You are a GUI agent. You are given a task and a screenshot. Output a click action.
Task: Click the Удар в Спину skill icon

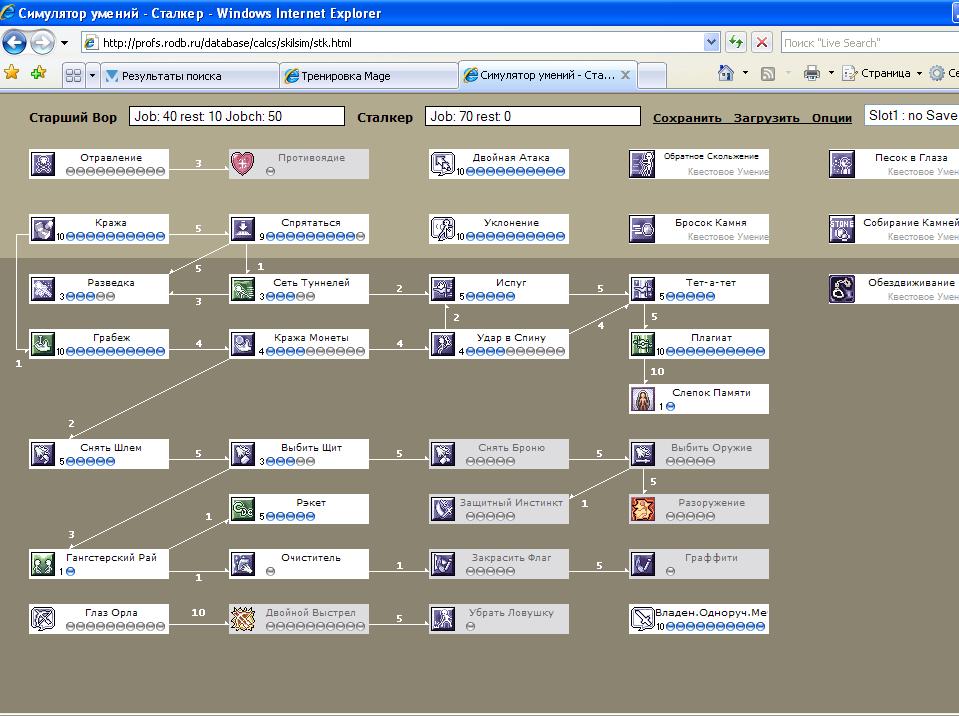click(443, 344)
